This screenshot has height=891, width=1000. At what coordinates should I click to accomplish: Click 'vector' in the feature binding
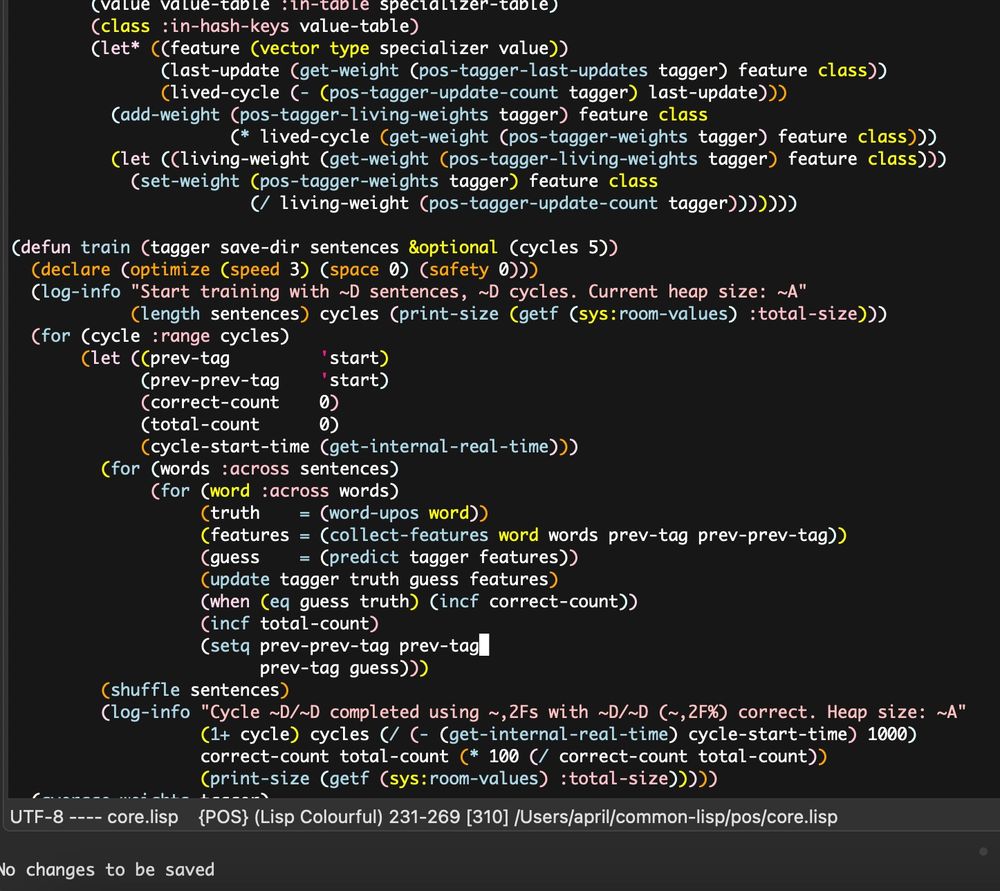290,48
